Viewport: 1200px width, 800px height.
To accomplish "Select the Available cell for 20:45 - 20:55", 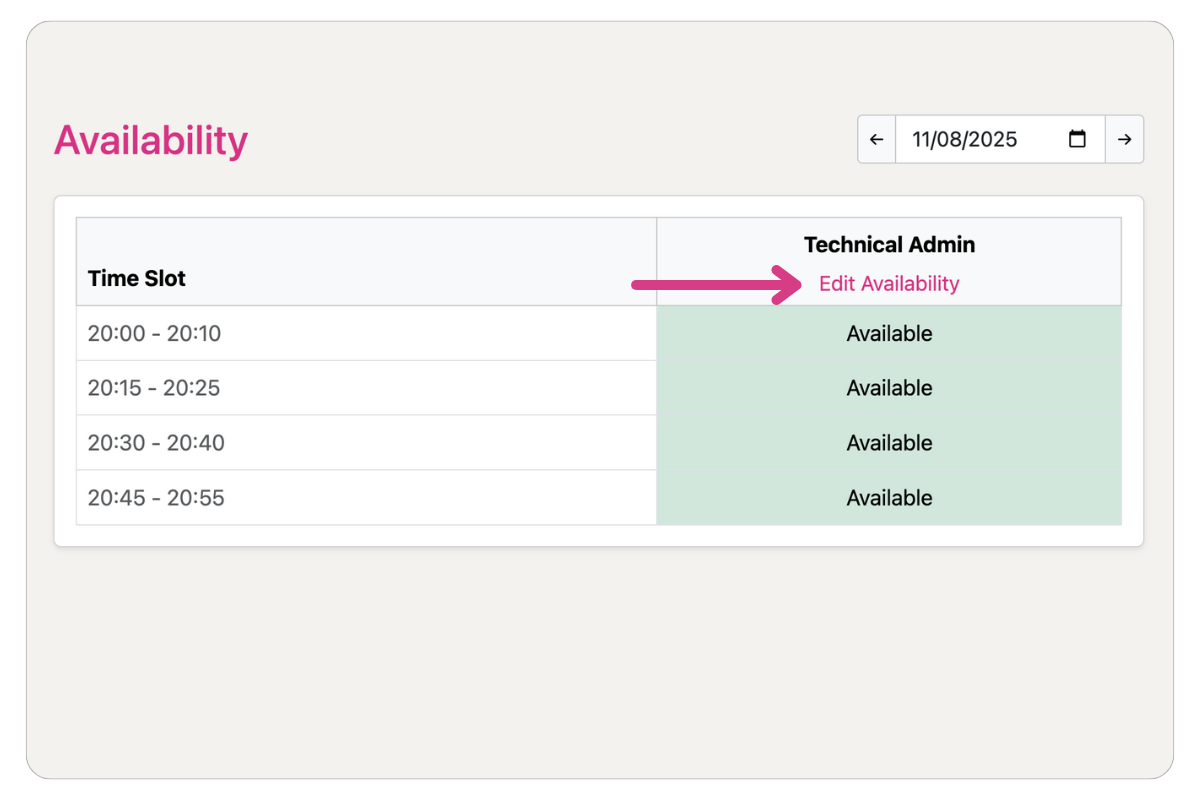I will (x=889, y=498).
